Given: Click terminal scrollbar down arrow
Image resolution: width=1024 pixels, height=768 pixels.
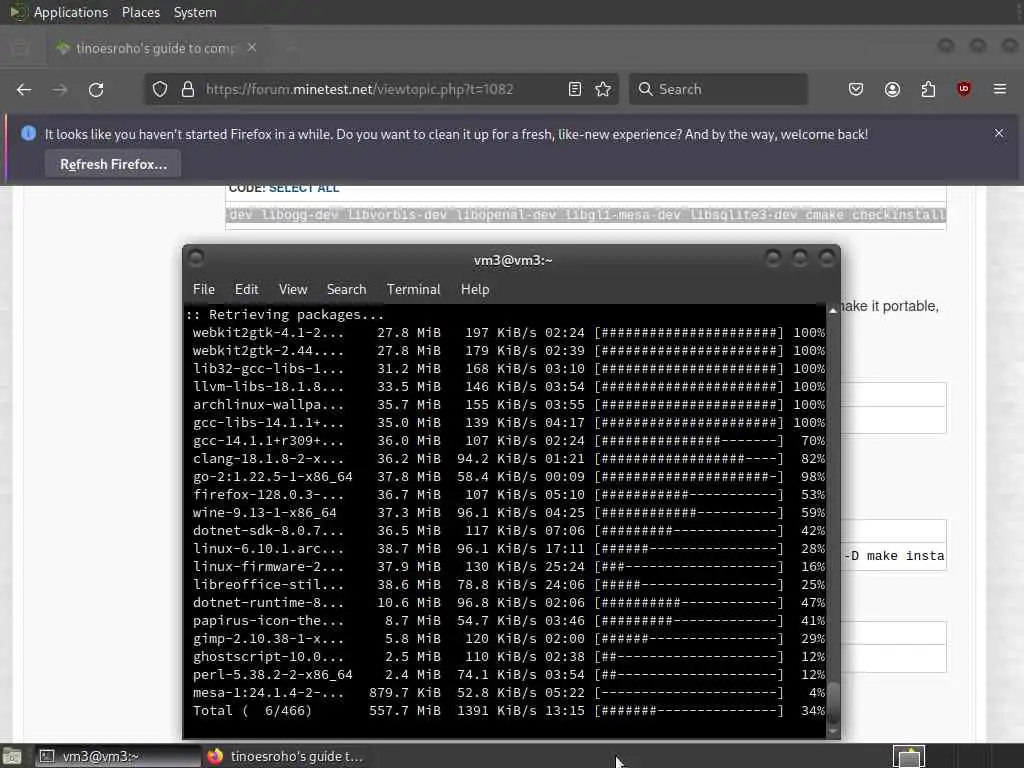Looking at the screenshot, I should (833, 731).
